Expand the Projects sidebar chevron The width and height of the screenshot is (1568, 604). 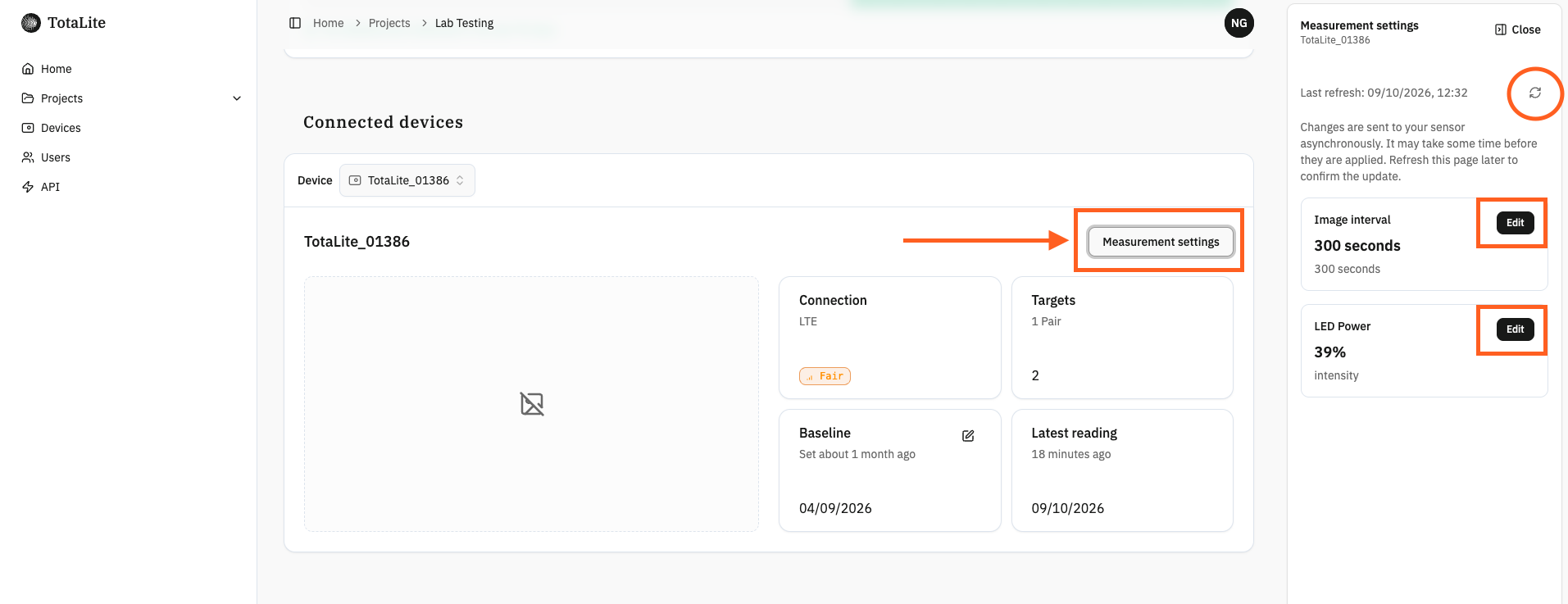(237, 98)
